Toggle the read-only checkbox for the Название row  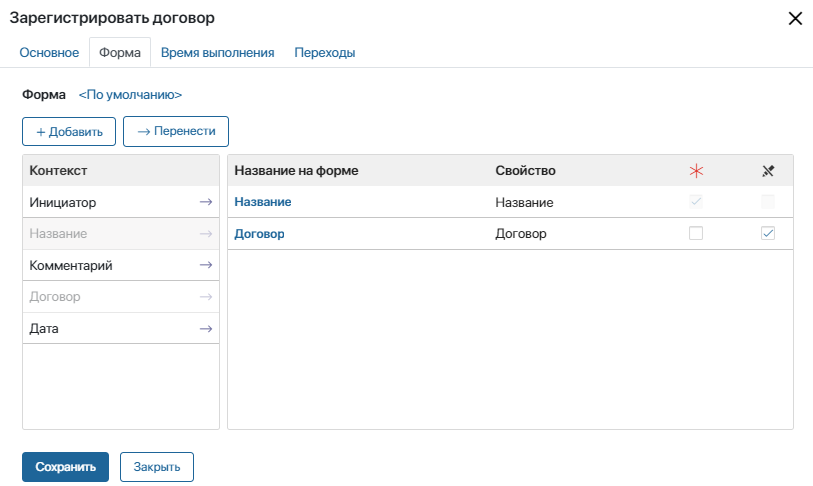[x=768, y=202]
